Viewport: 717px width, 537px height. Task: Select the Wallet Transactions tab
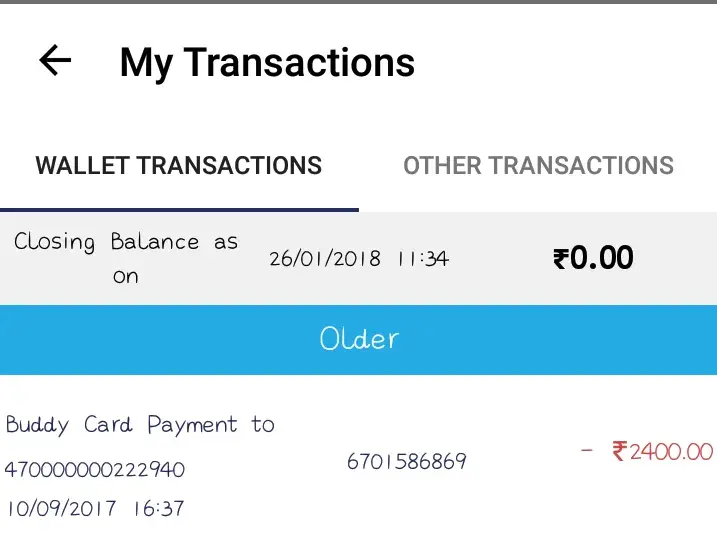pyautogui.click(x=178, y=165)
